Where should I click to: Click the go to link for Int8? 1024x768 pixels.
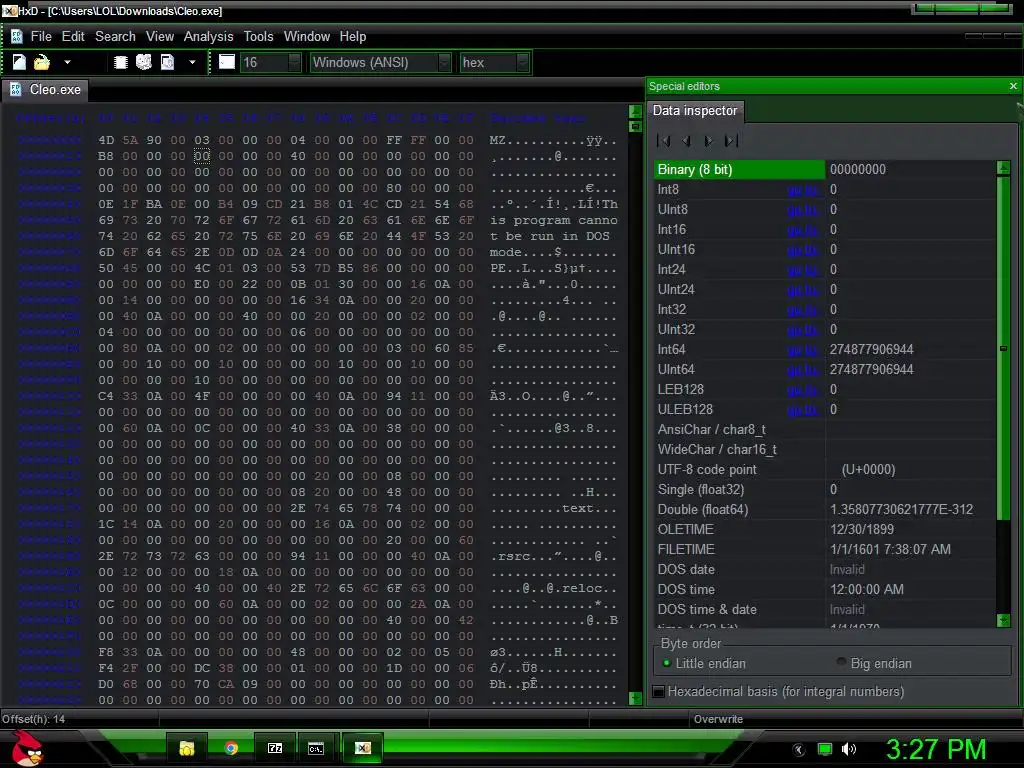(x=803, y=190)
